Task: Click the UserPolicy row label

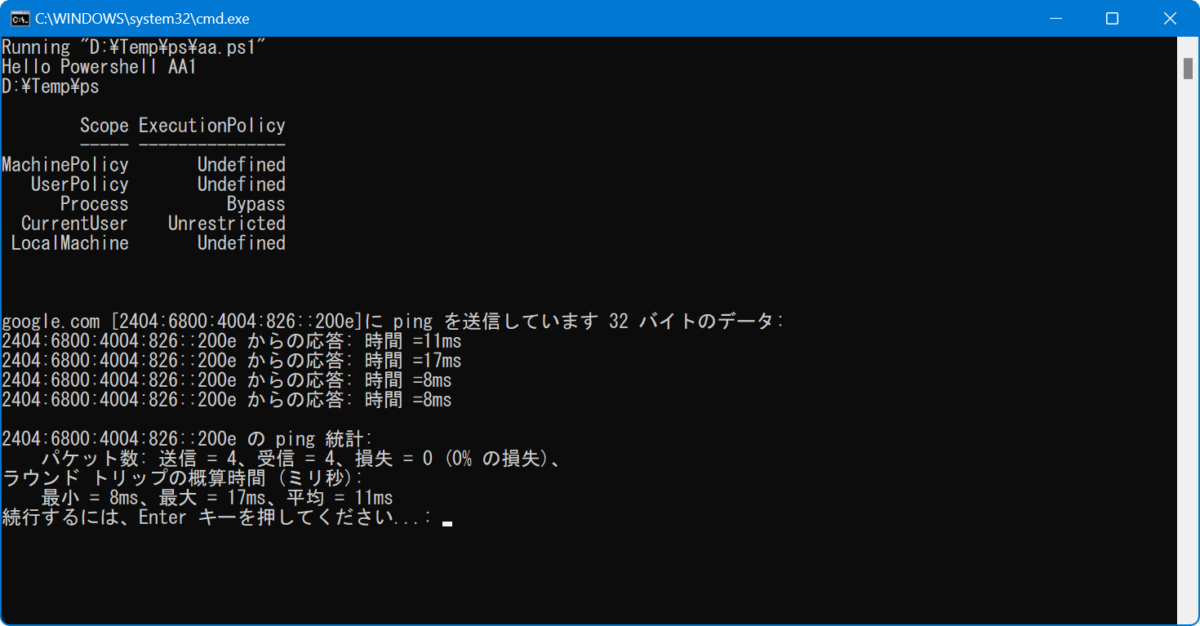Action: click(80, 184)
